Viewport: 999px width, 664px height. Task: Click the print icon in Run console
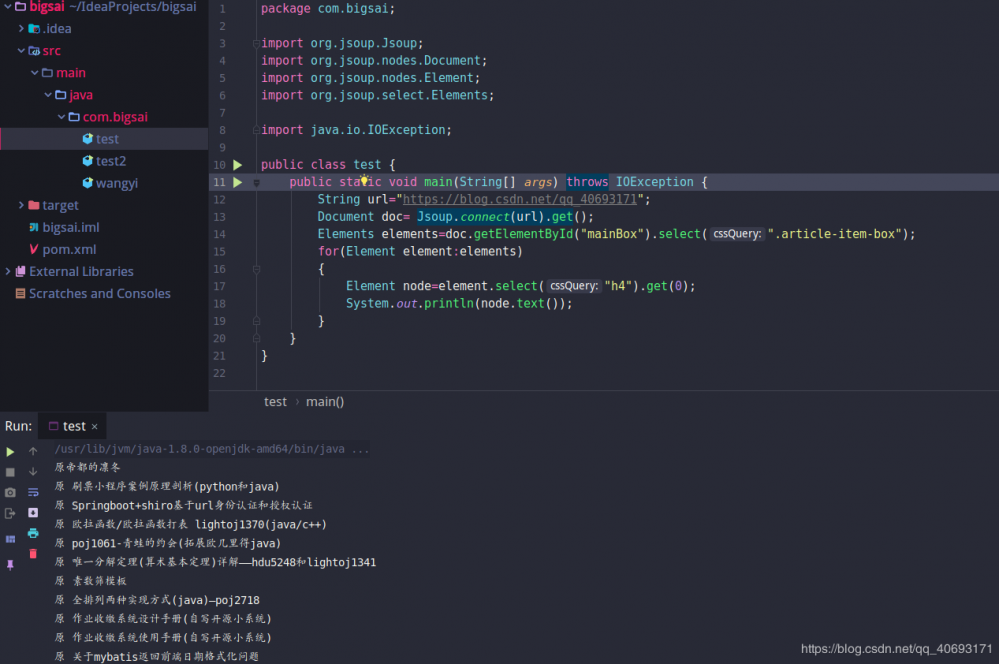click(x=33, y=533)
